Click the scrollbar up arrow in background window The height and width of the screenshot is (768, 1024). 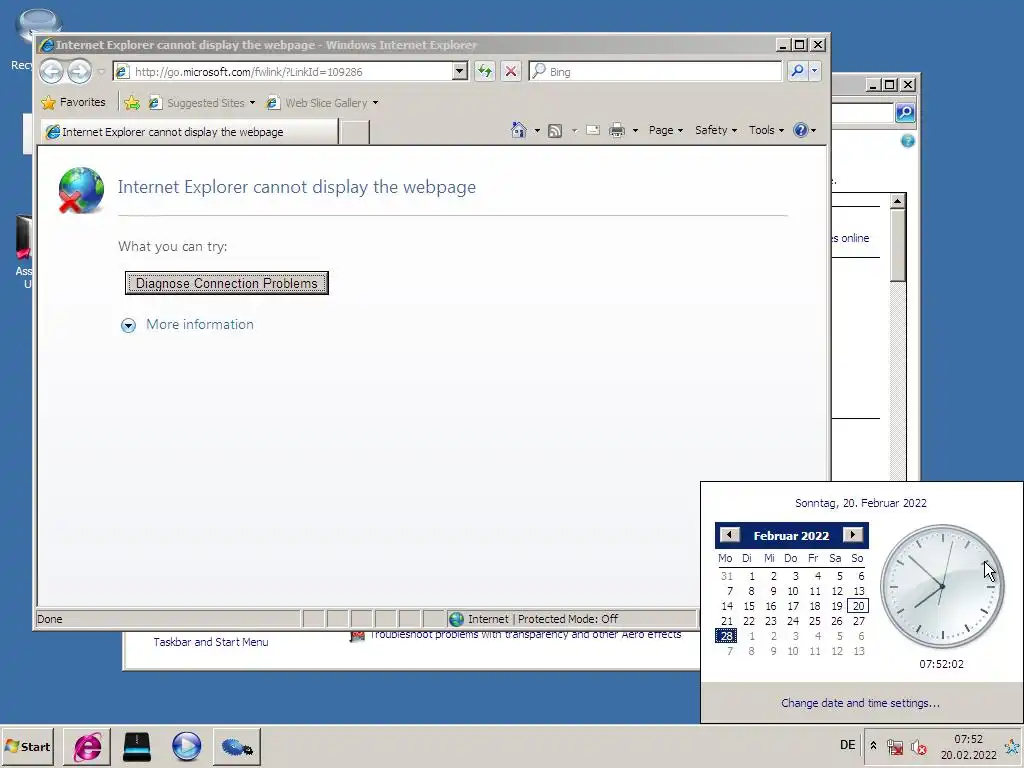(x=898, y=200)
